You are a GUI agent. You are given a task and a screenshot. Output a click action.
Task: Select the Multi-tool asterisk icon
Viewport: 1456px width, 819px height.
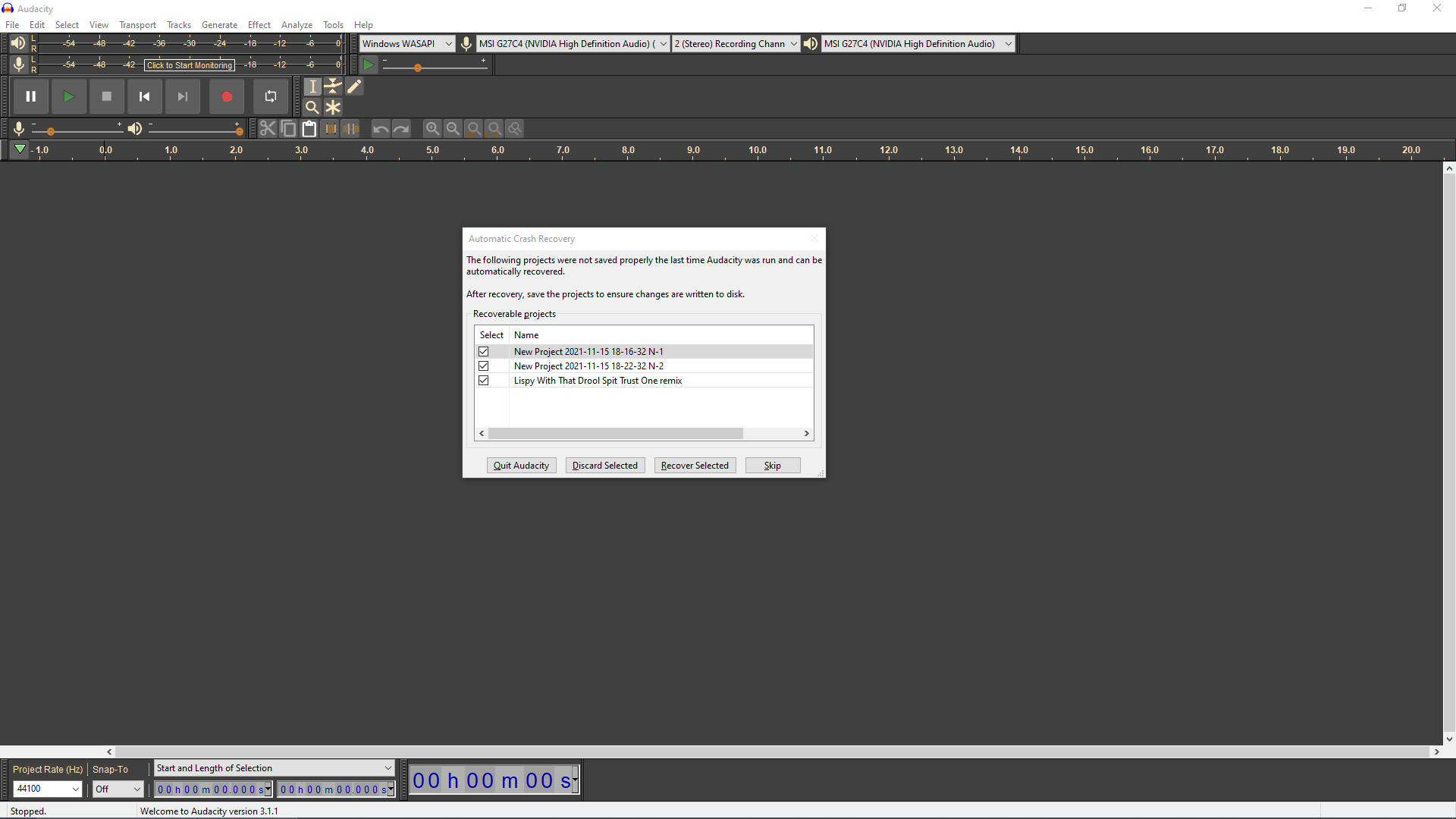click(333, 107)
